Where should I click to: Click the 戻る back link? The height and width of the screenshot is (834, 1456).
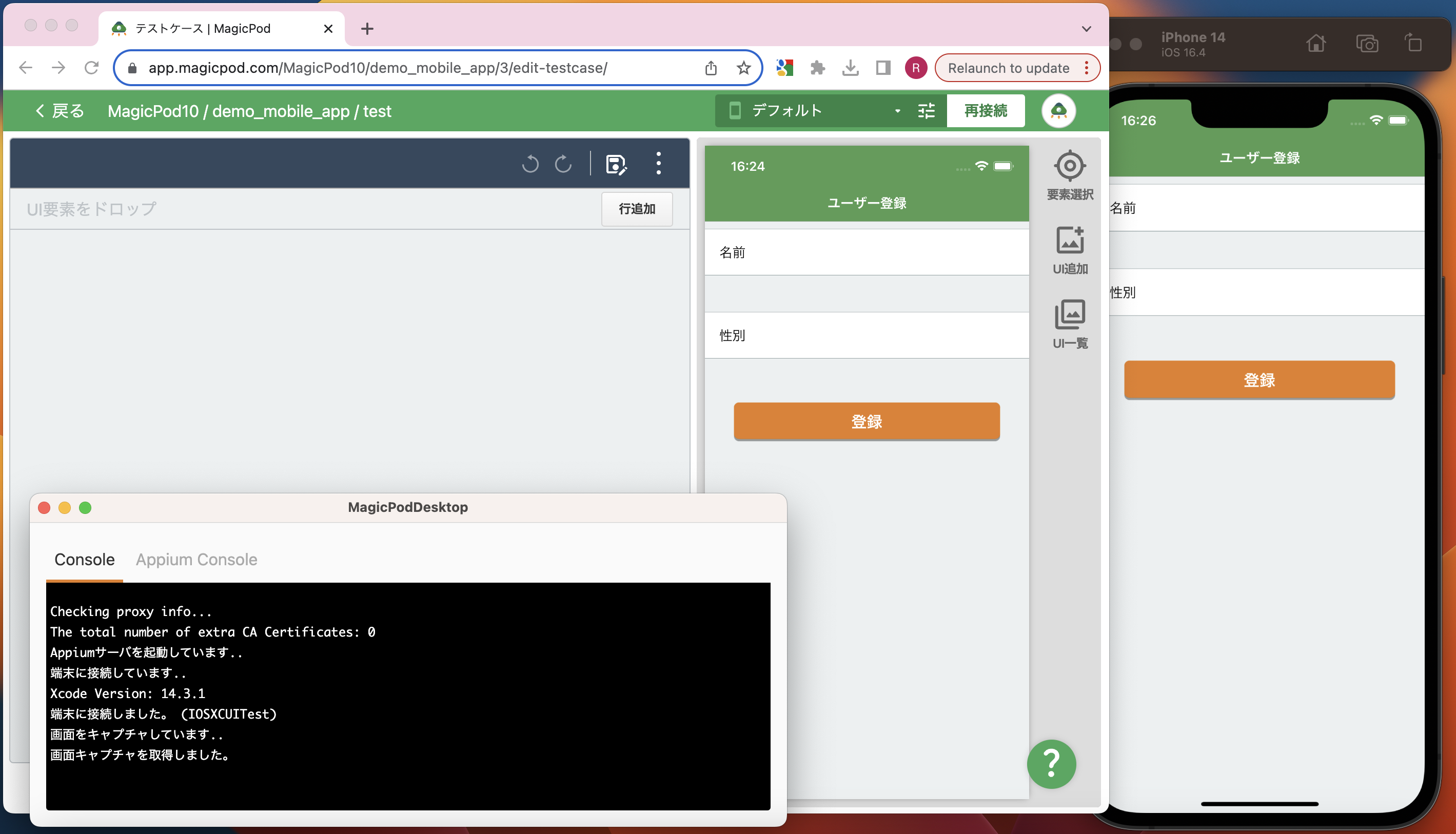[x=59, y=111]
